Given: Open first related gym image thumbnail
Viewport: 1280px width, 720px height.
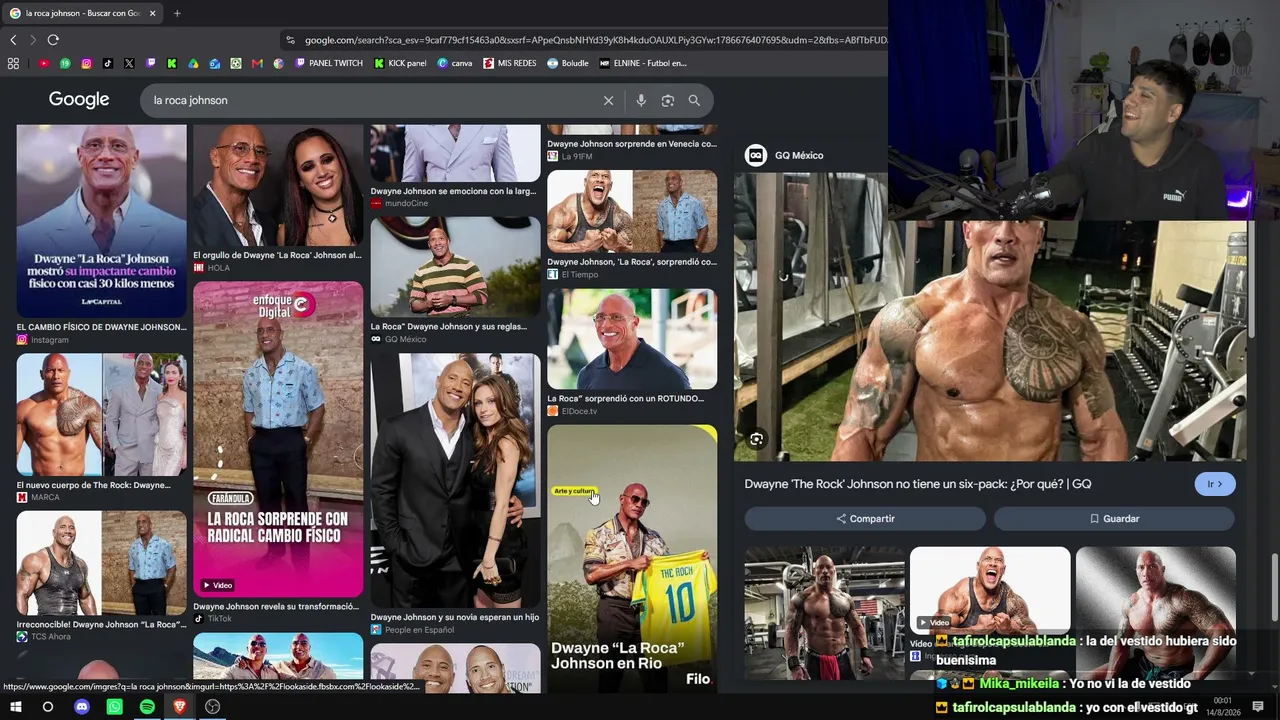Looking at the screenshot, I should pyautogui.click(x=825, y=613).
